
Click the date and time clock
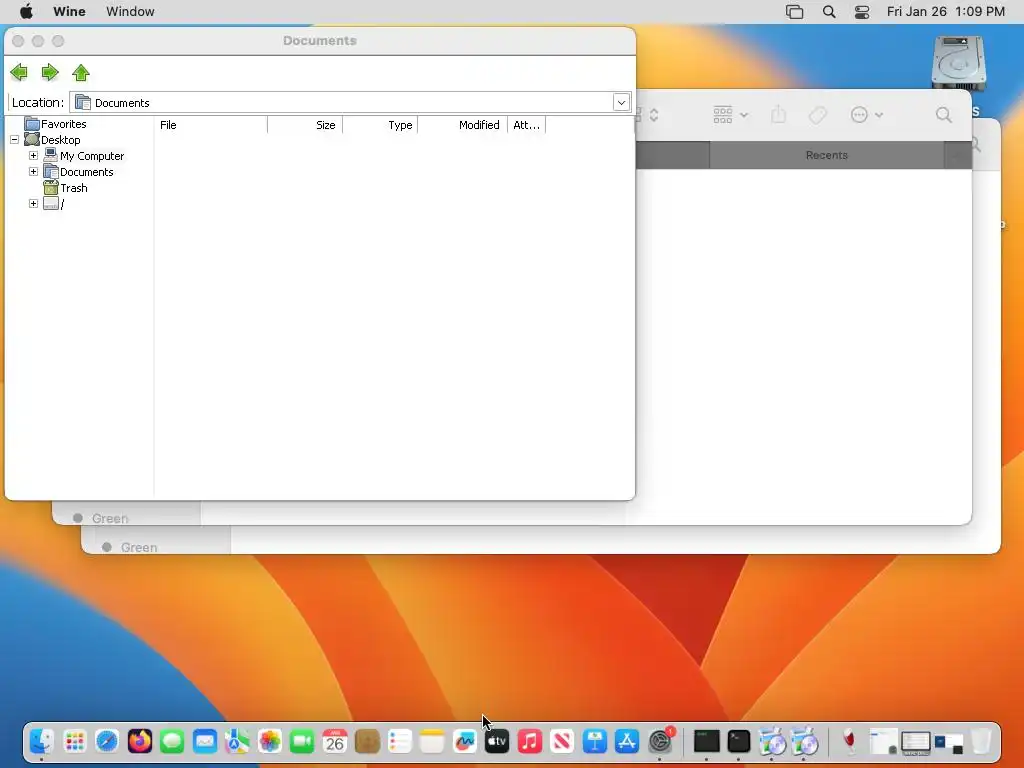[x=946, y=12]
